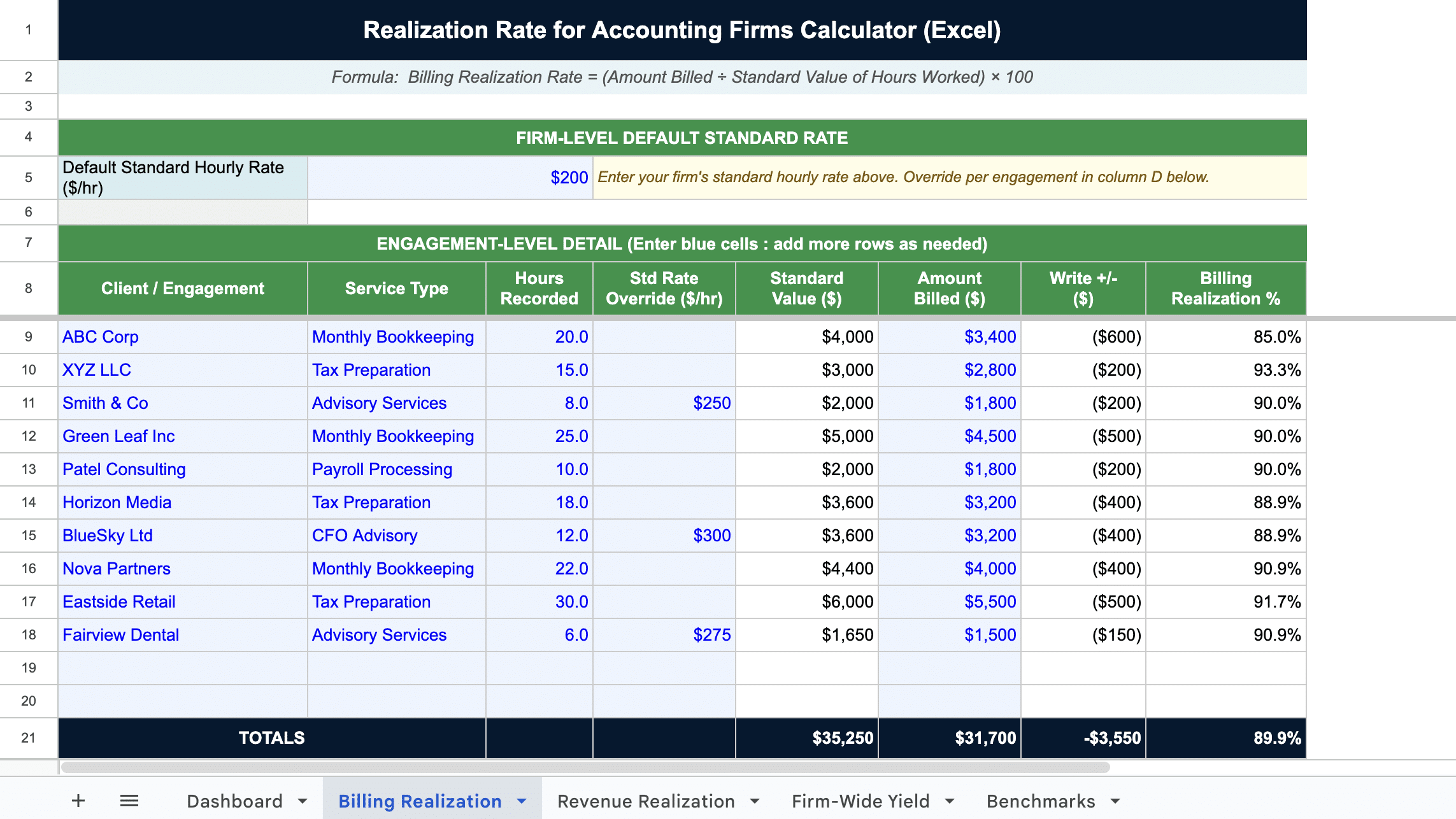Select the -$3,550 total write-down cell
1456x819 pixels.
[x=1083, y=738]
